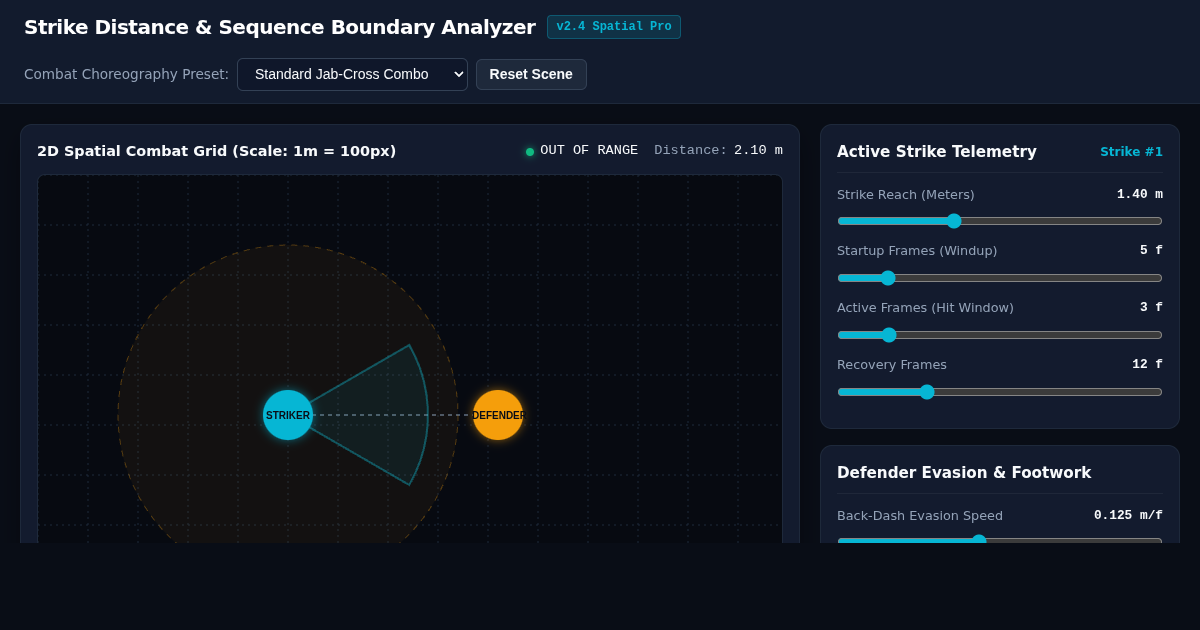Click the Strike Reach slider
This screenshot has width=1200, height=630.
pos(1000,221)
